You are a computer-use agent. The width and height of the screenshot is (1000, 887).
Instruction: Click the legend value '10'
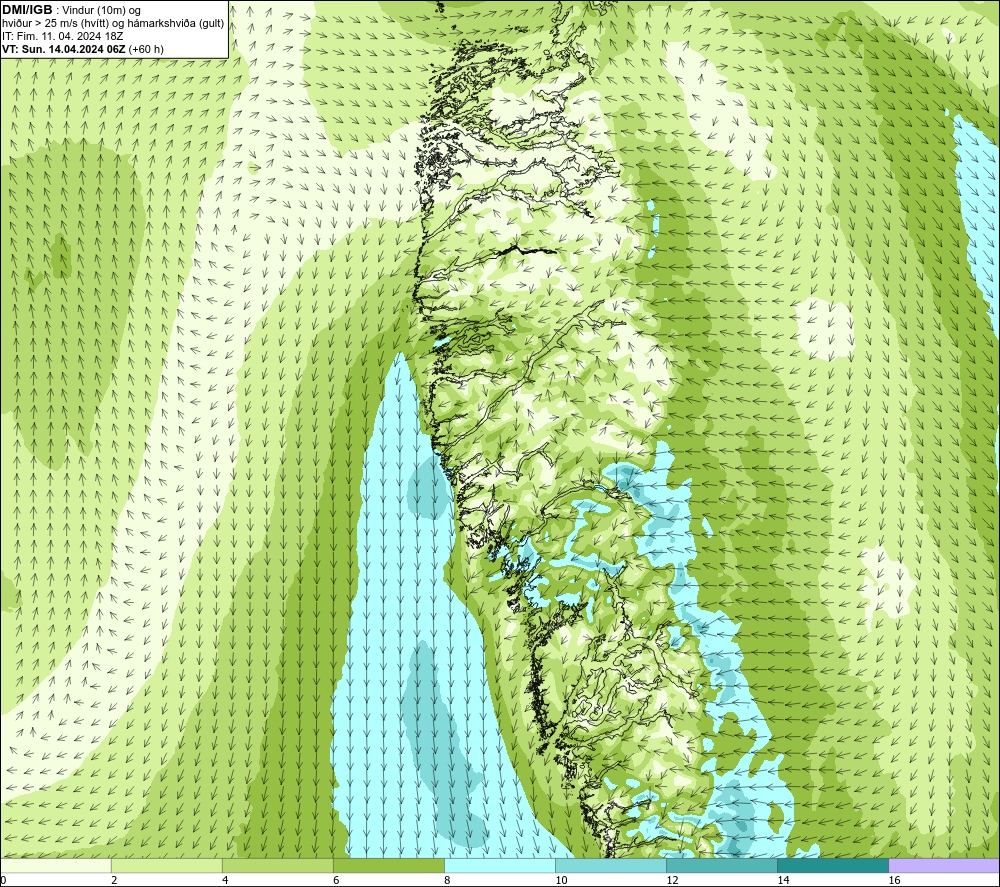(x=561, y=881)
